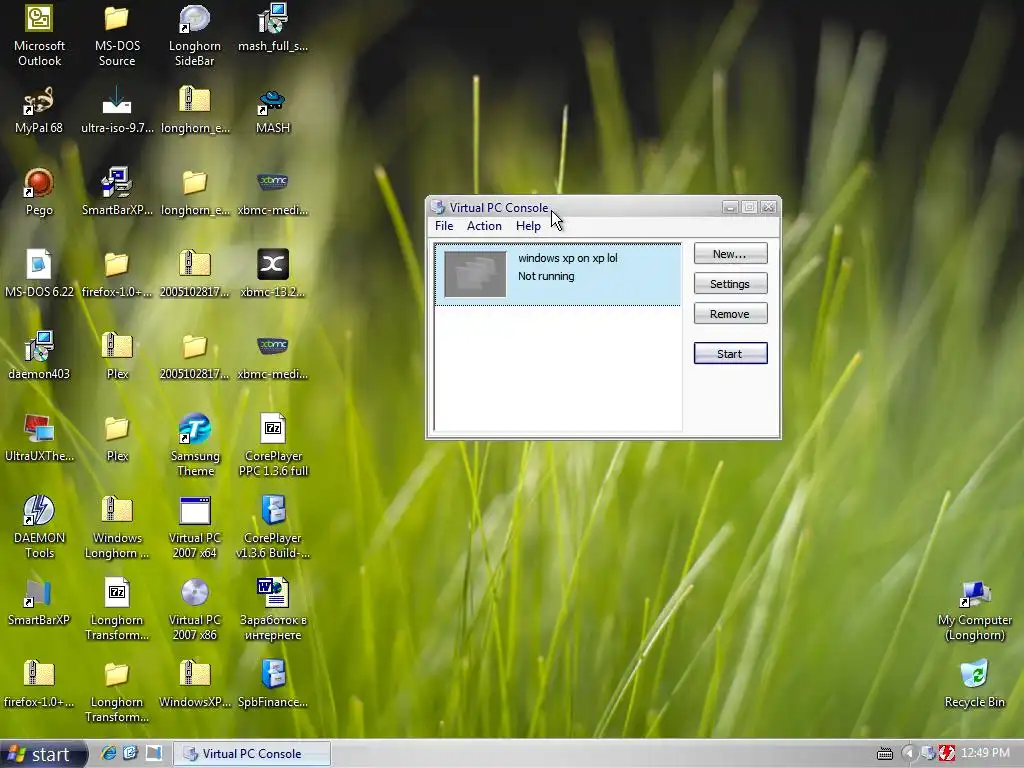Open the Help menu
This screenshot has height=768, width=1024.
528,226
